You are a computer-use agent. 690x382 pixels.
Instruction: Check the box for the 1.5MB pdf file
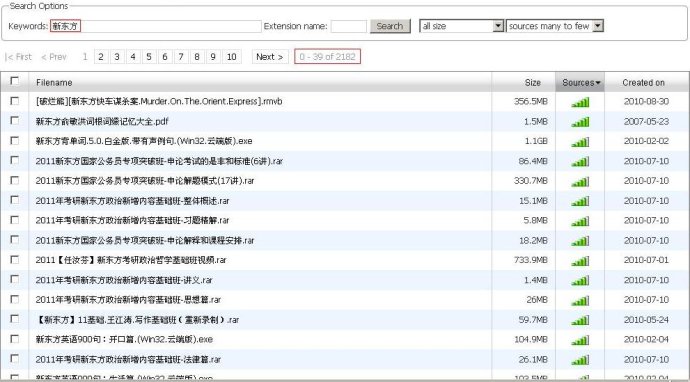tap(15, 121)
